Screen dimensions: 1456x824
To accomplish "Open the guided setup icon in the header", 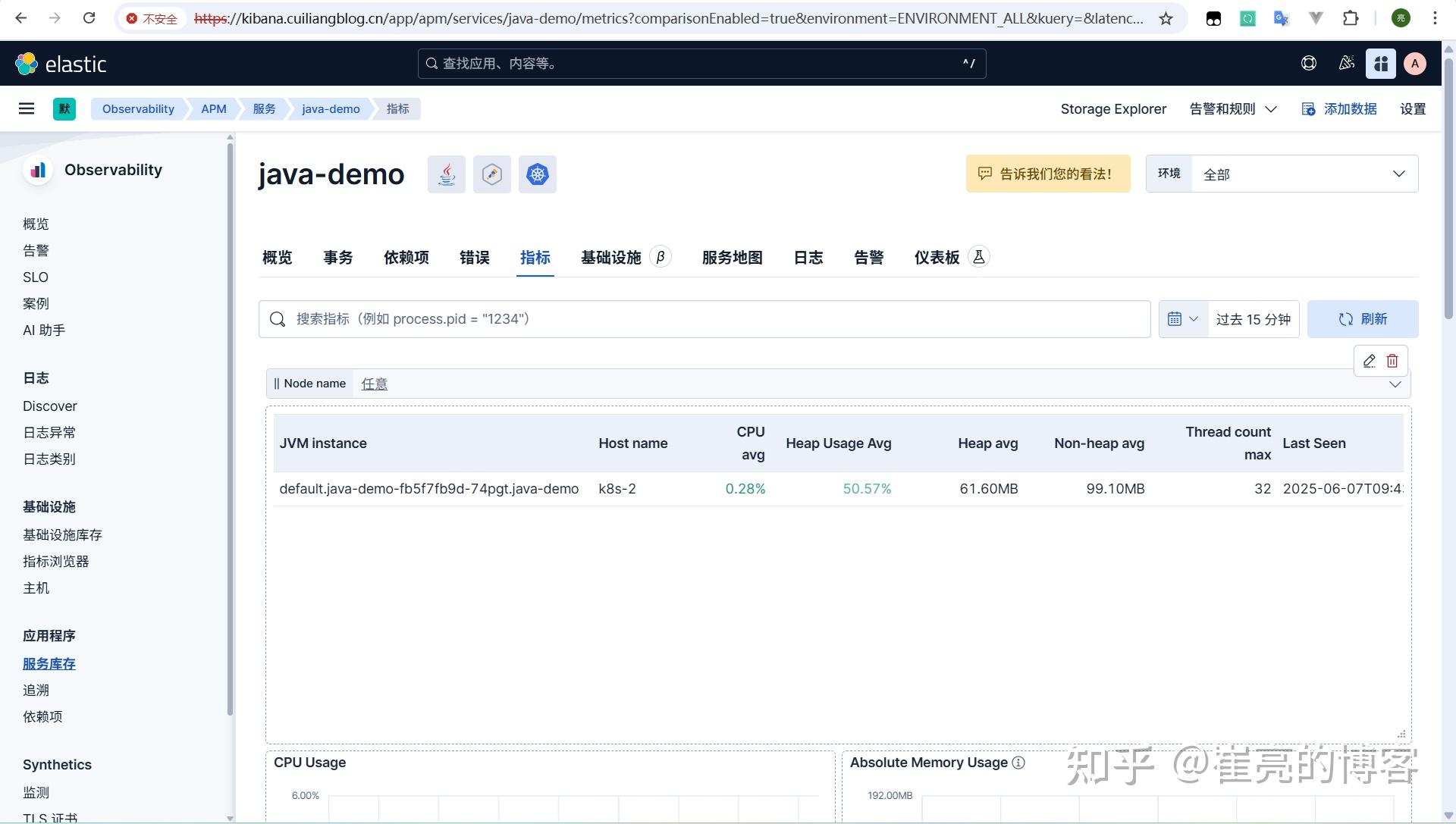I will tap(1380, 63).
